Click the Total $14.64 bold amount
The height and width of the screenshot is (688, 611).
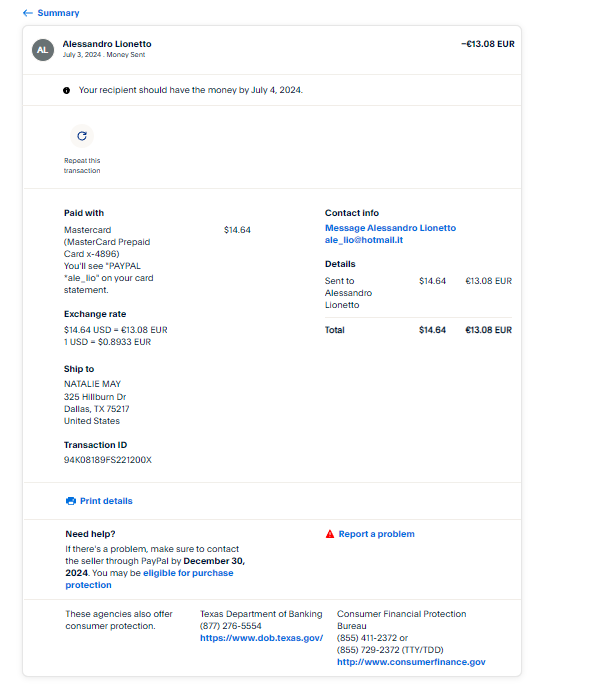tap(432, 330)
